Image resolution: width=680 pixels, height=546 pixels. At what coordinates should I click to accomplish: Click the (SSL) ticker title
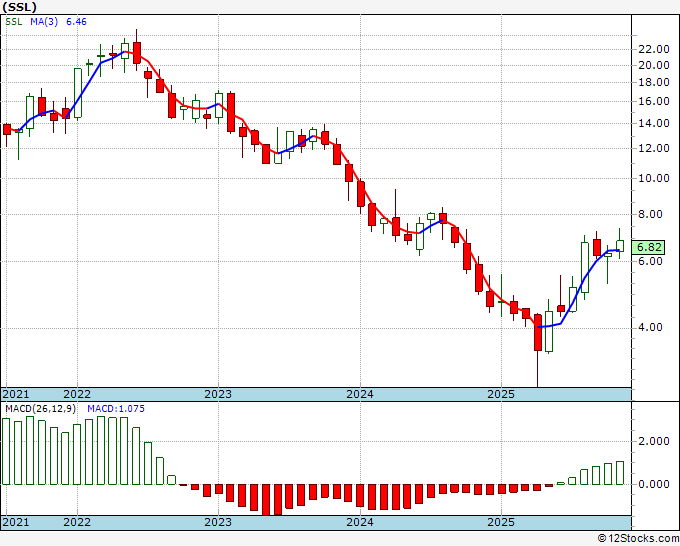[x=19, y=7]
